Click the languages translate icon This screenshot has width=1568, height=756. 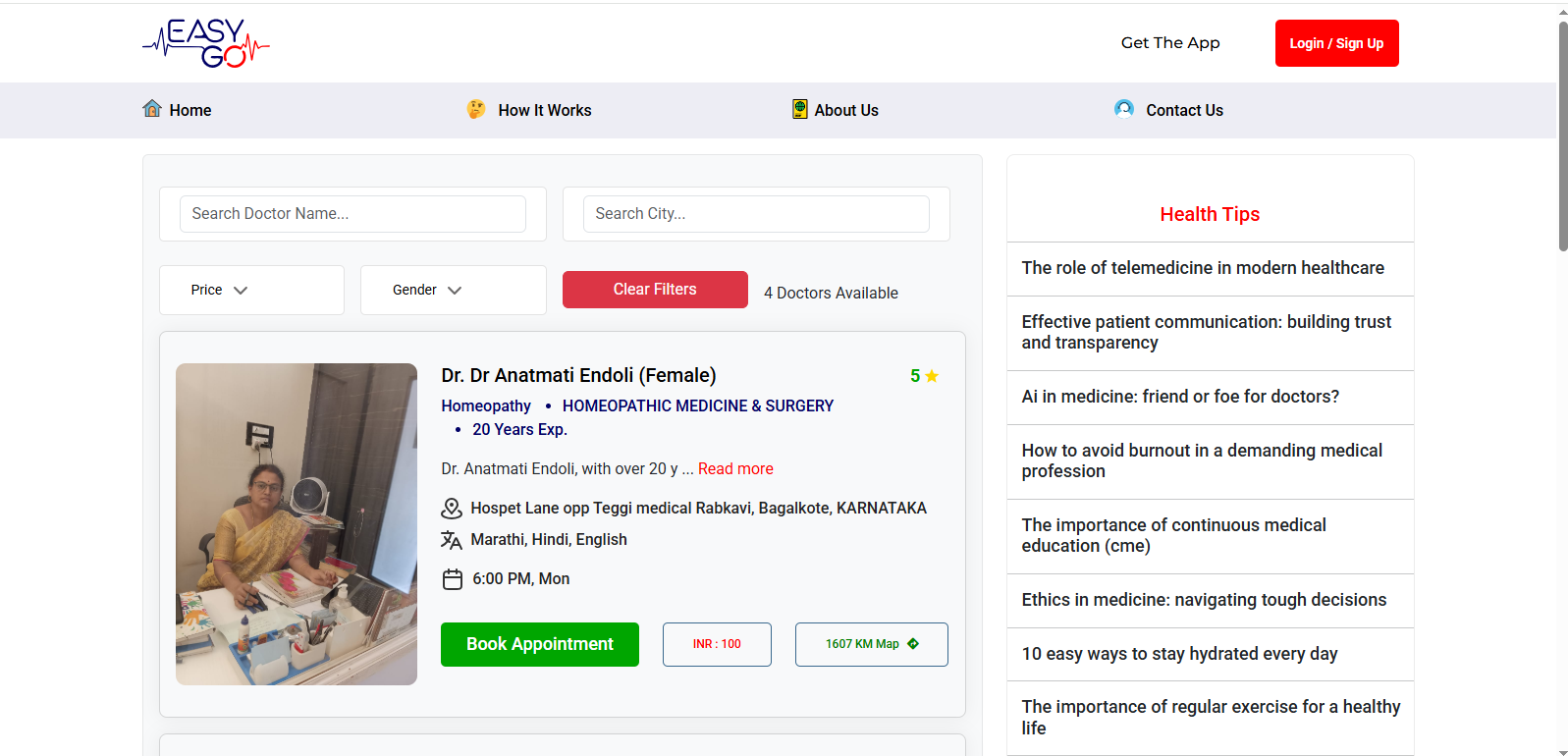click(452, 540)
